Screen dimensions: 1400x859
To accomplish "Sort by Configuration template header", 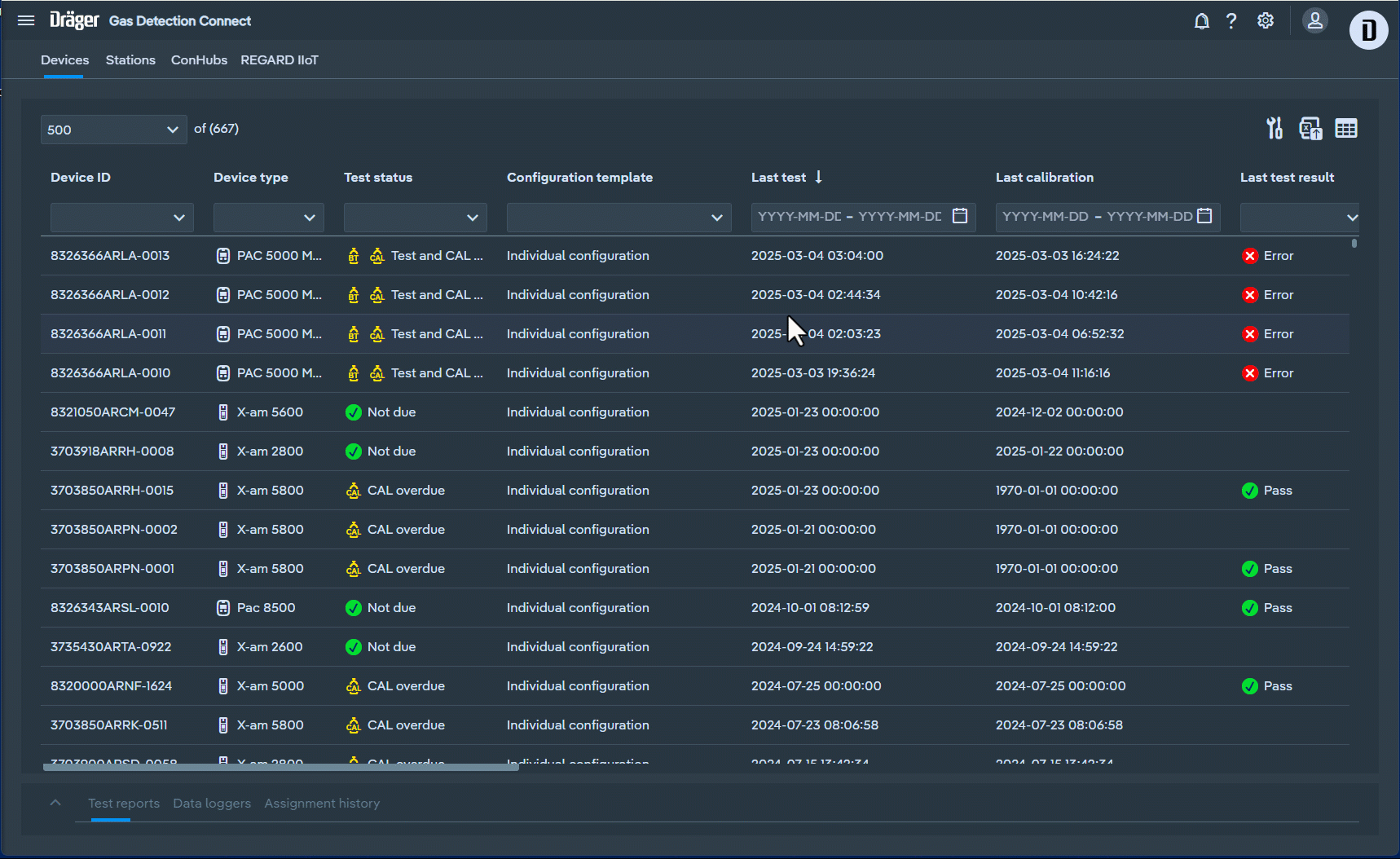I will [579, 178].
